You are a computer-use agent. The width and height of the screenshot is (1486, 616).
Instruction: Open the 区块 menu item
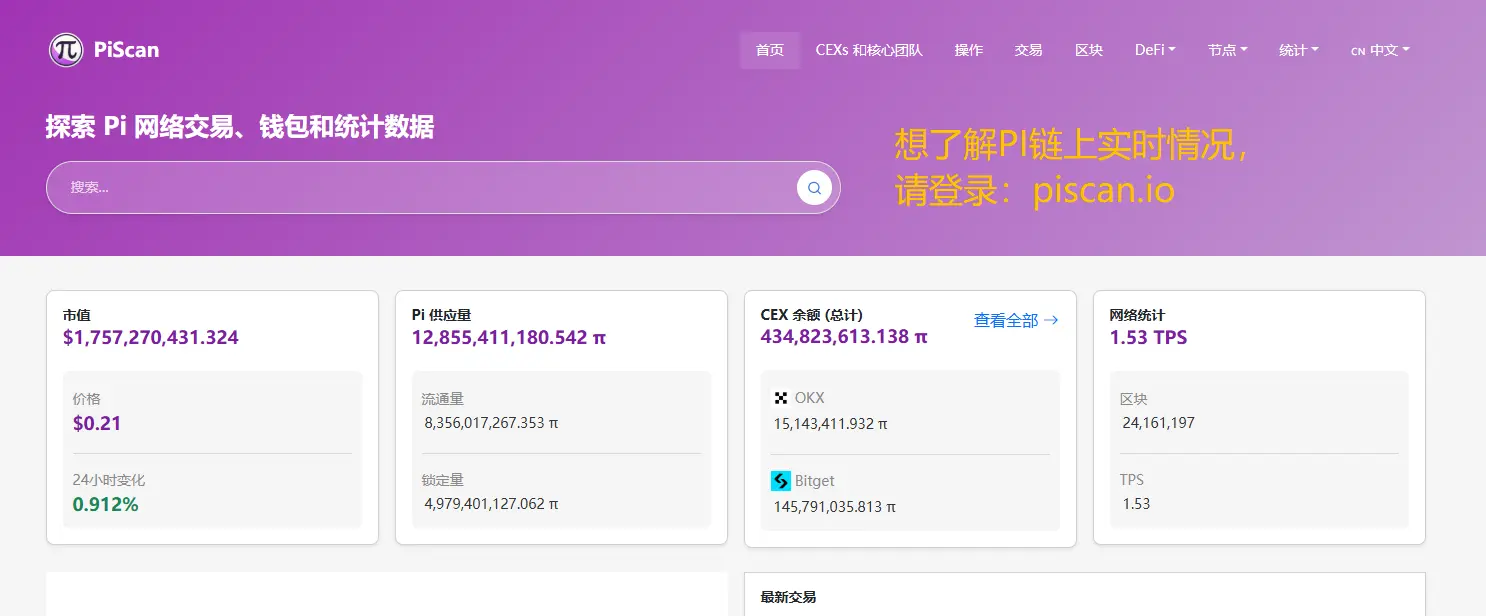[1089, 50]
